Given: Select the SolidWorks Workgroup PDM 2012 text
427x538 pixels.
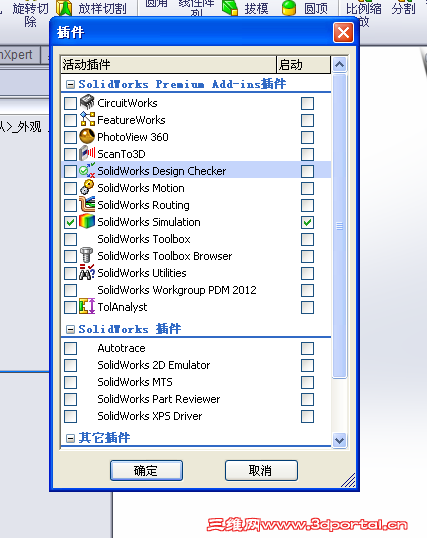Looking at the screenshot, I should tap(177, 290).
